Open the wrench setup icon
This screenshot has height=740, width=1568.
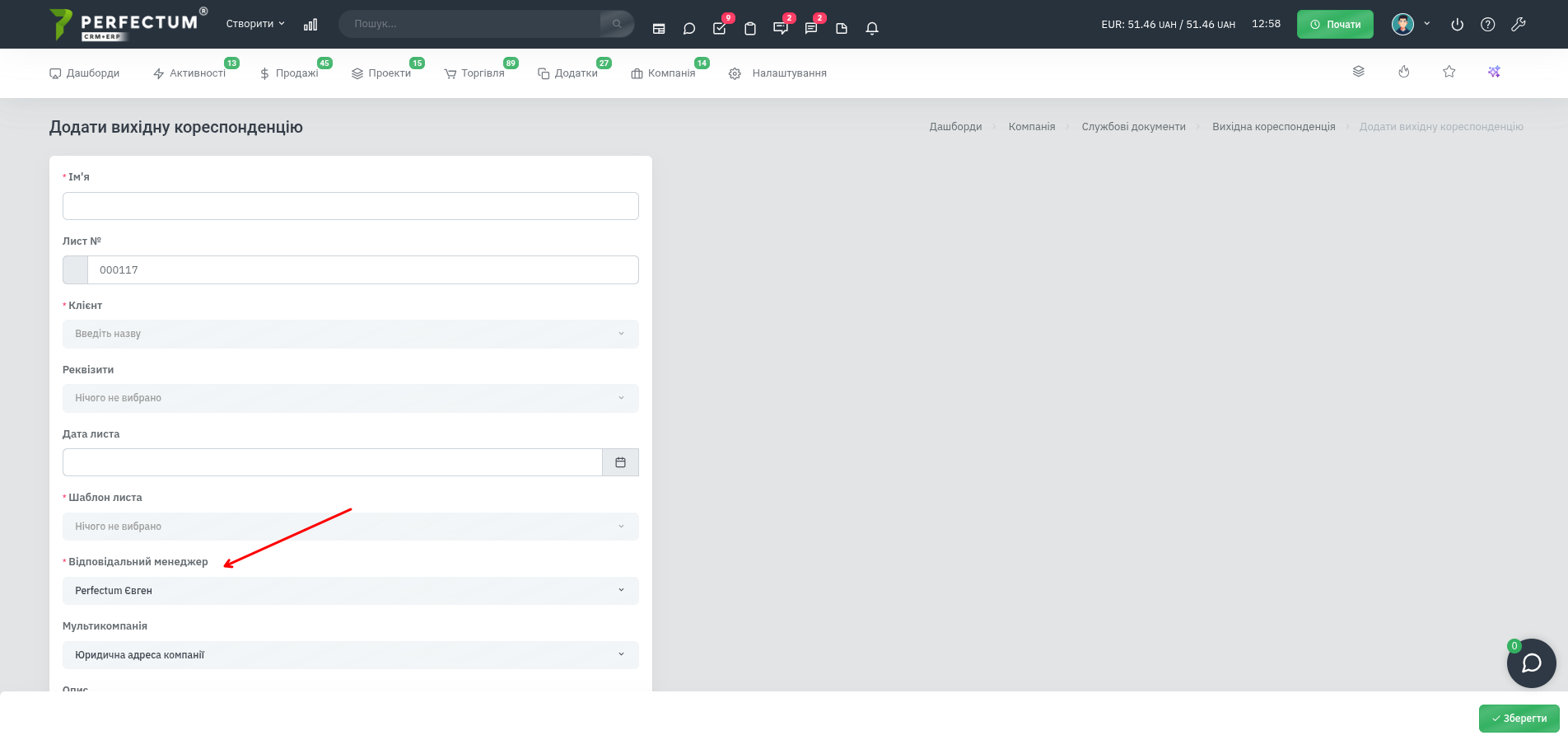point(1519,25)
